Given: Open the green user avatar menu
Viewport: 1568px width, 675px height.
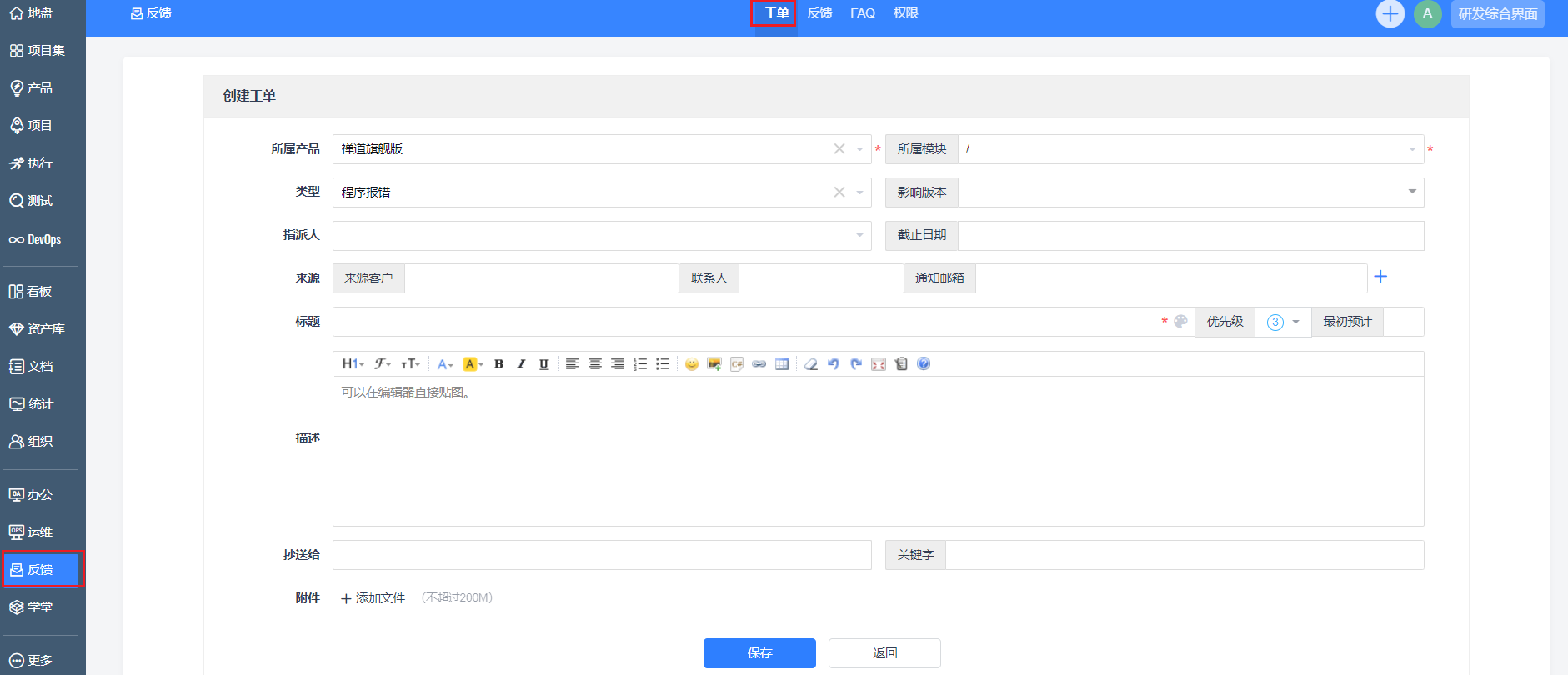Looking at the screenshot, I should tap(1427, 13).
